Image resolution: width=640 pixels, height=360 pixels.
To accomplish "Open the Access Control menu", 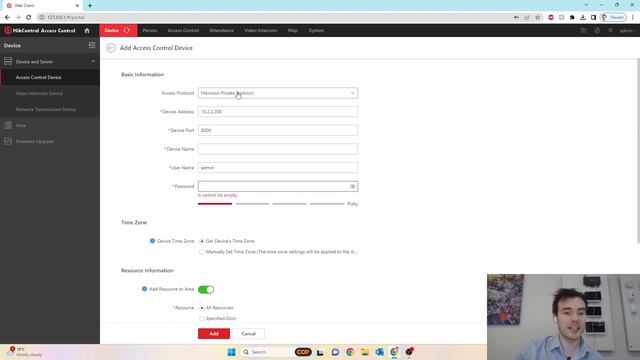I will pos(183,31).
